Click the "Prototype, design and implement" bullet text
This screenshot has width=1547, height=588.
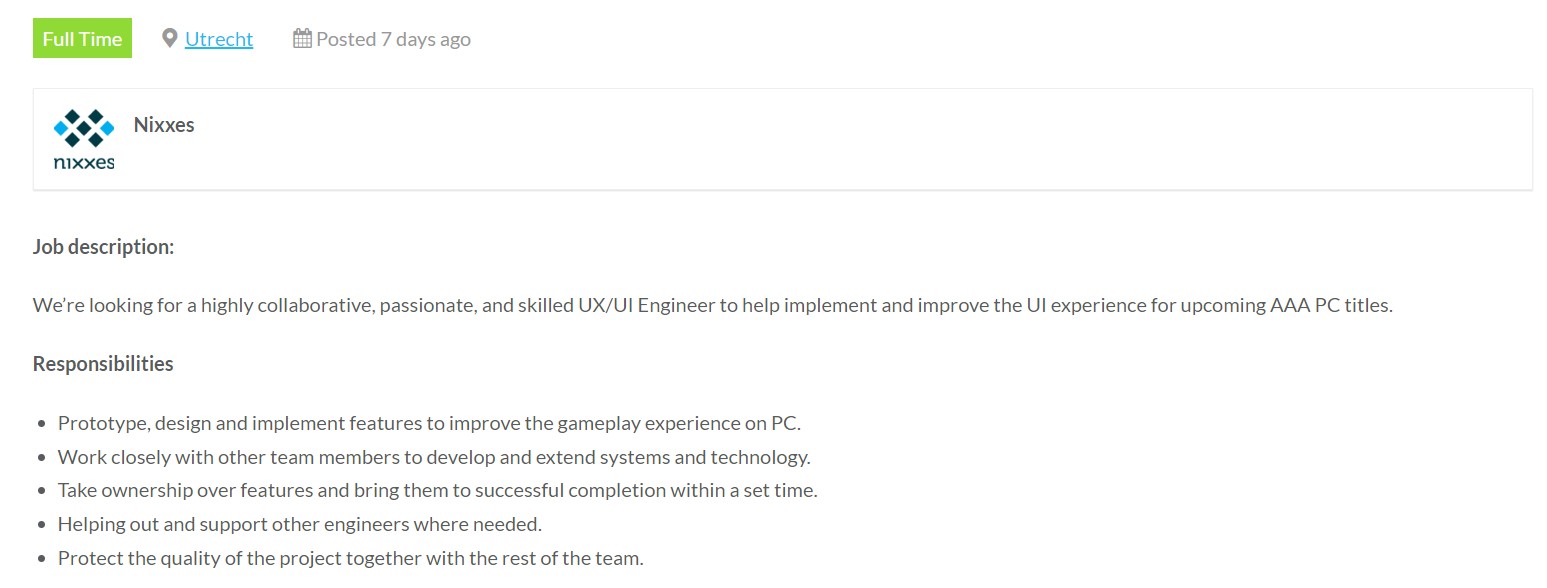[x=429, y=423]
